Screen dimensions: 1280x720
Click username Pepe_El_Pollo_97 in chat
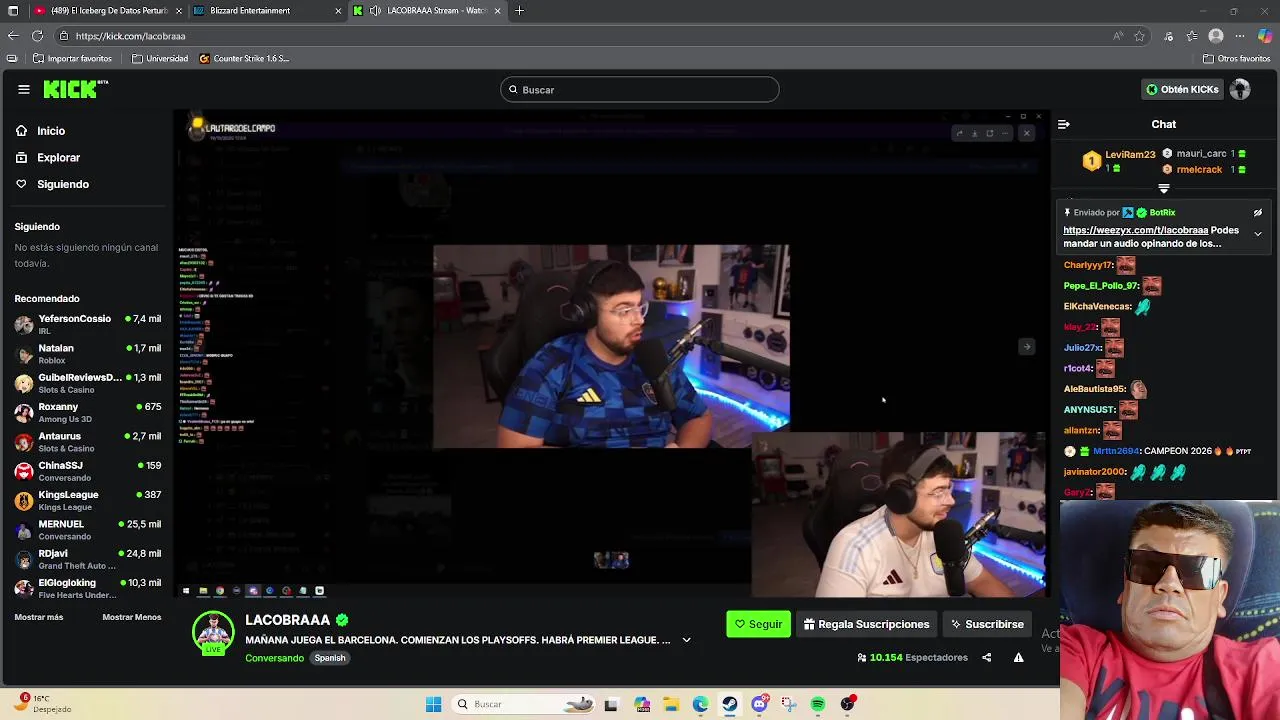pos(1101,286)
